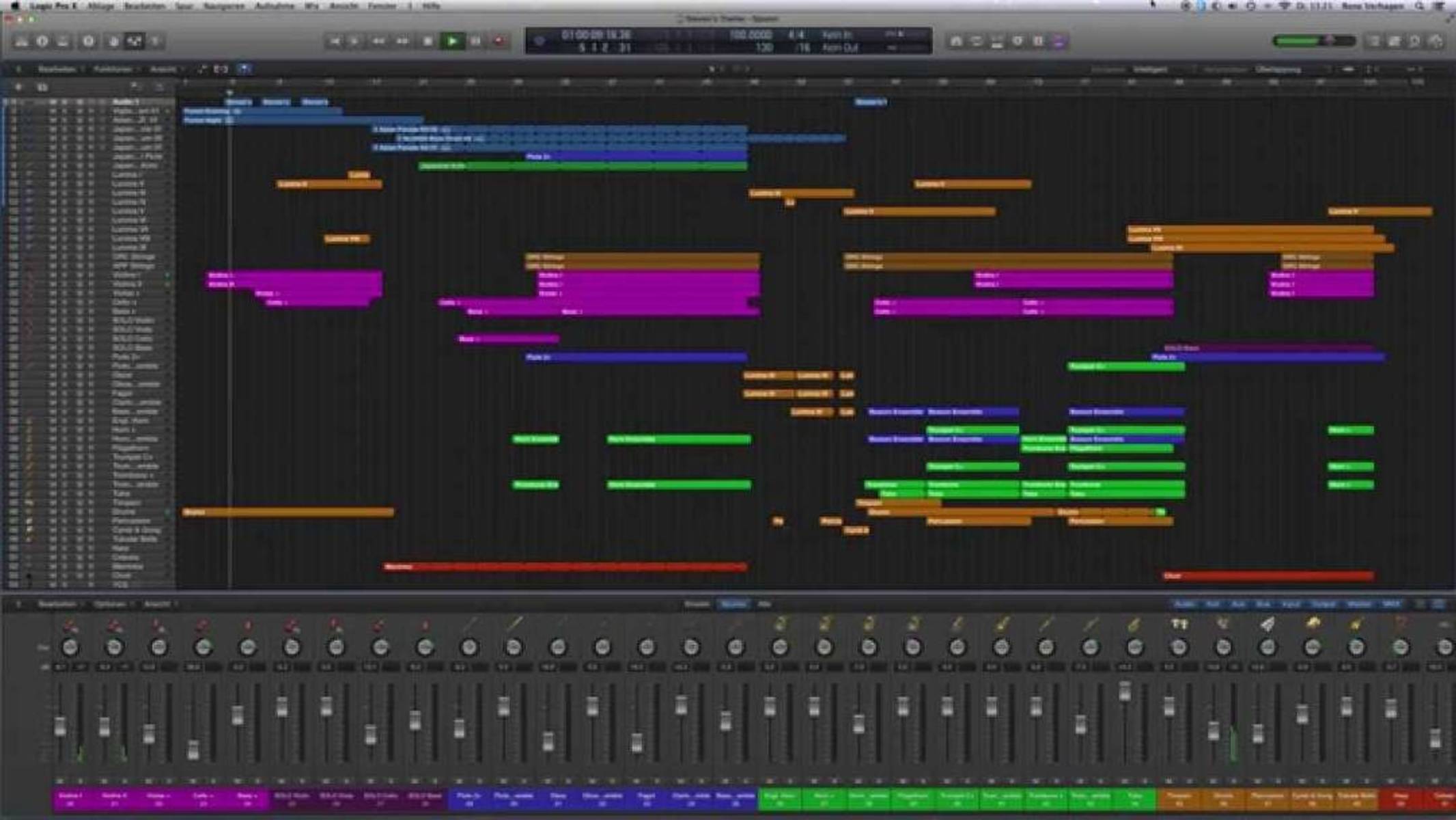1456x820 pixels.
Task: Switch the mixer to Einzeln view
Action: pos(697,604)
